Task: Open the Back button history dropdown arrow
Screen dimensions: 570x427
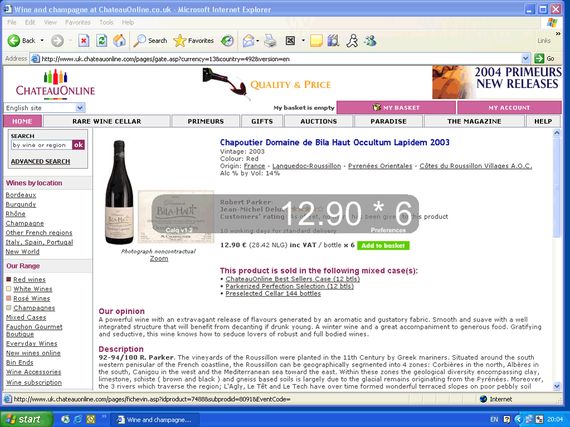Action: point(42,41)
